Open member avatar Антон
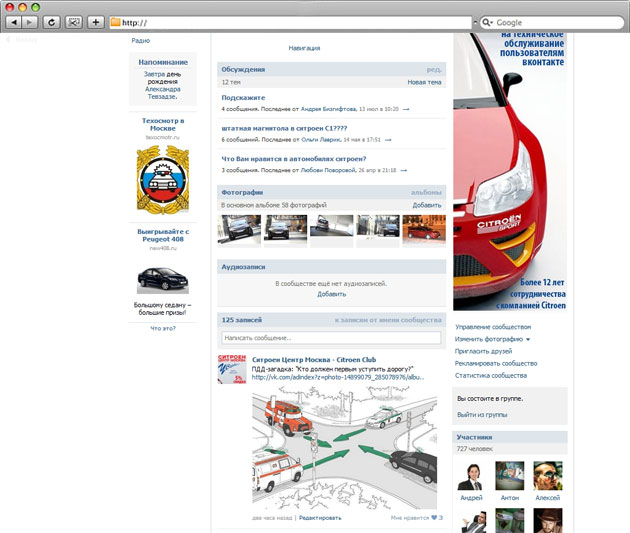The image size is (630, 533). pos(509,476)
